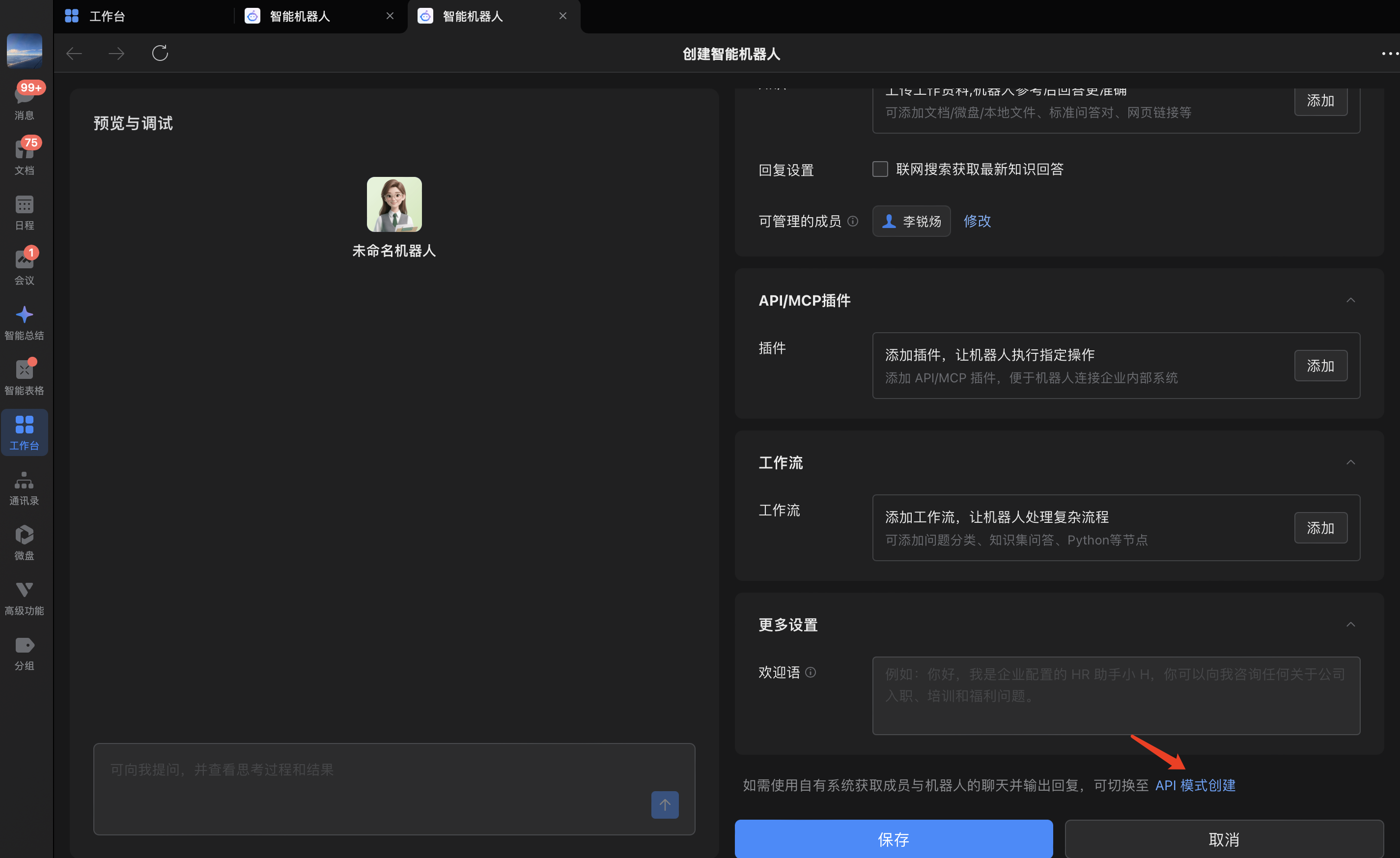Click the refresh page icon
This screenshot has height=858, width=1400.
(x=160, y=54)
